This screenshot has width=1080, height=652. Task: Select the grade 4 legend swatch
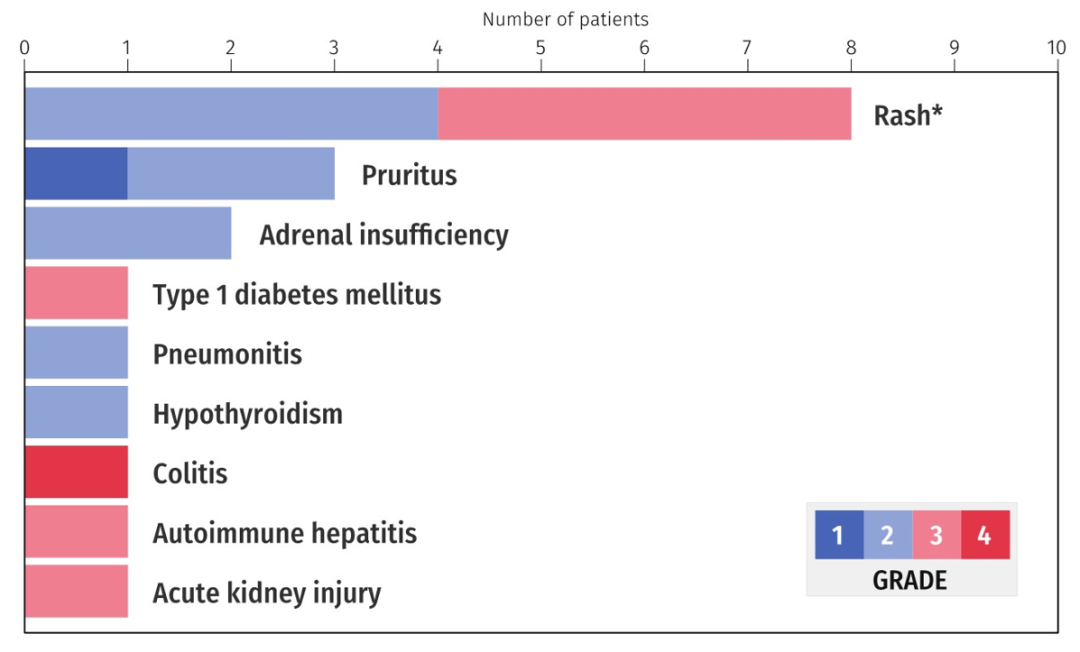pos(985,535)
